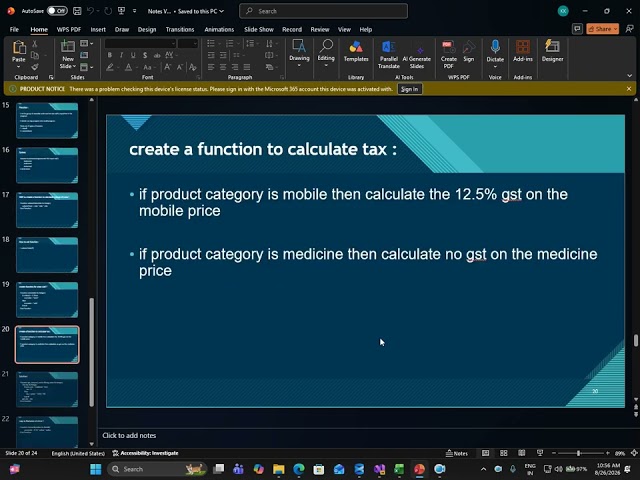The height and width of the screenshot is (480, 640).
Task: Open Excel from the taskbar
Action: coord(399,469)
